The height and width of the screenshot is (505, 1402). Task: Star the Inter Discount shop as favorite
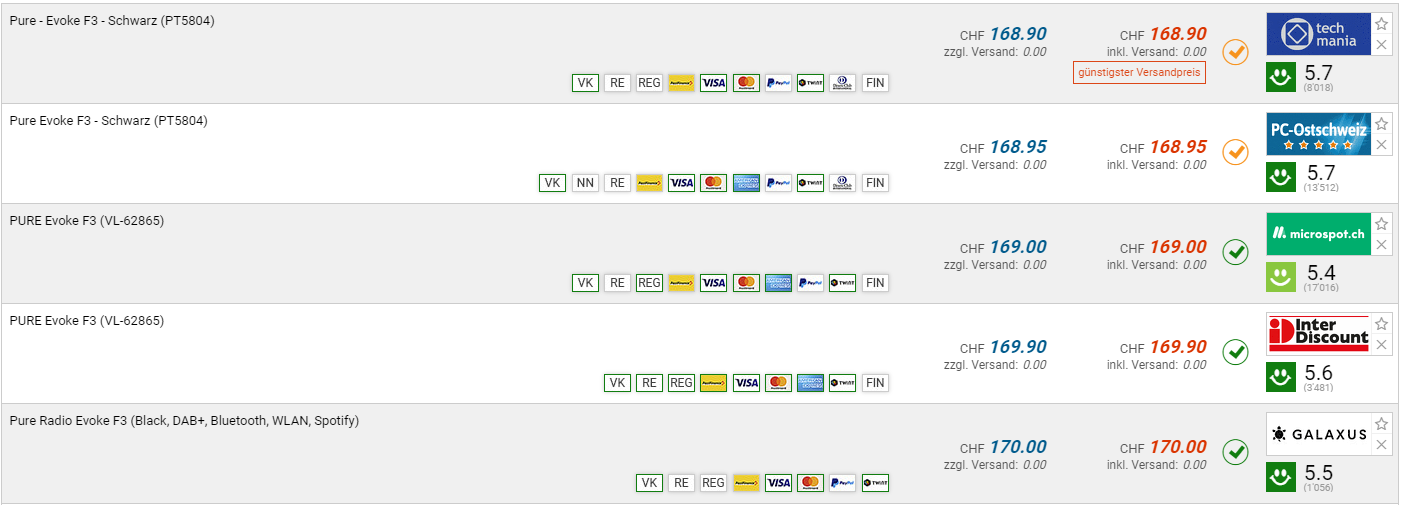pos(1381,324)
